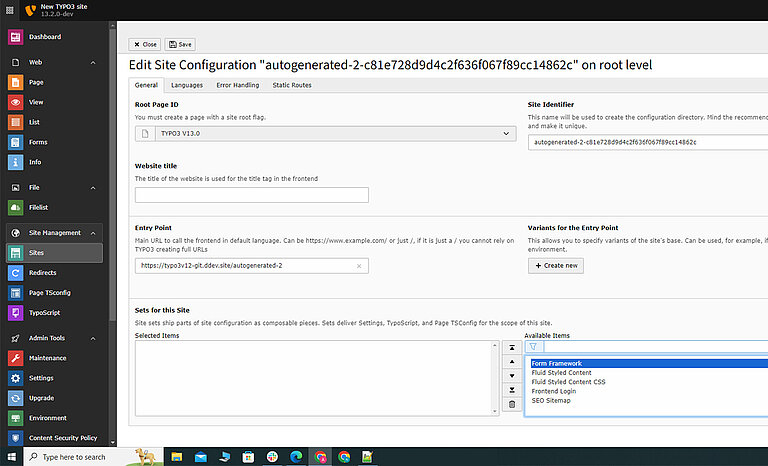This screenshot has width=768, height=466.
Task: Open File Explorer from the taskbar
Action: pyautogui.click(x=177, y=457)
